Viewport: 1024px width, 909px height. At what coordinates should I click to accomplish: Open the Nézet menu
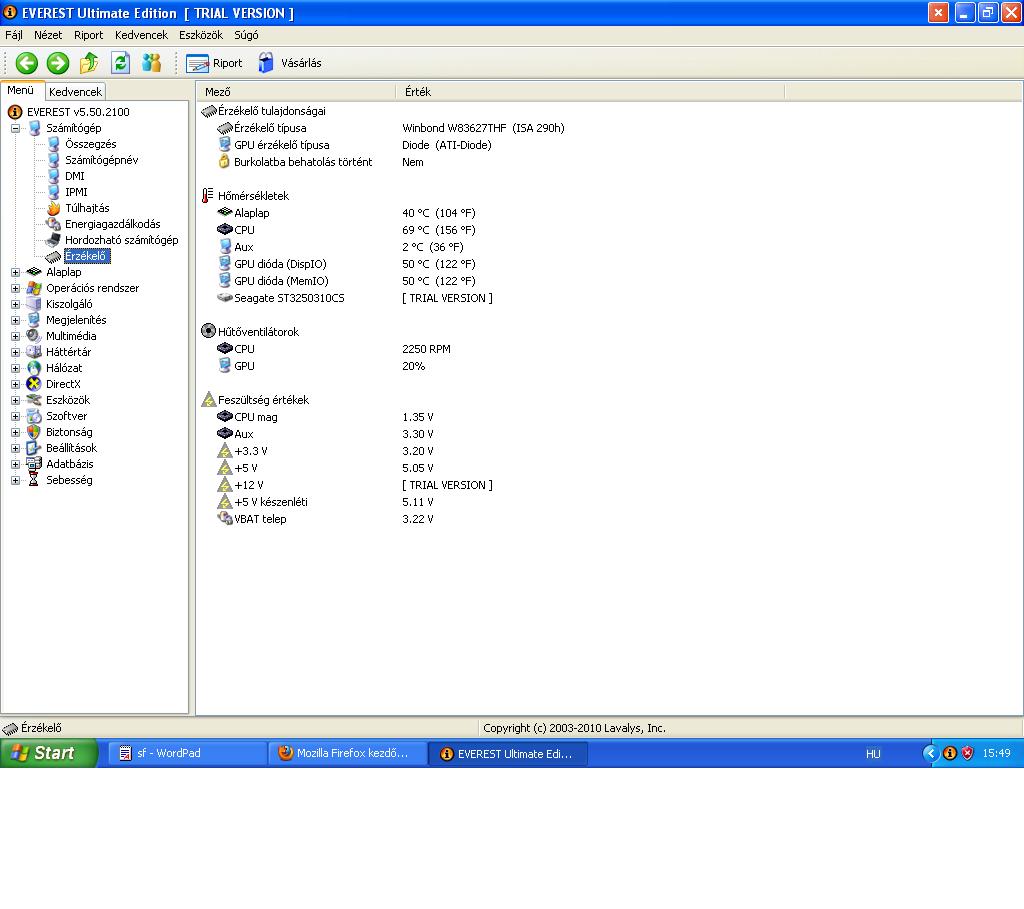pos(48,35)
